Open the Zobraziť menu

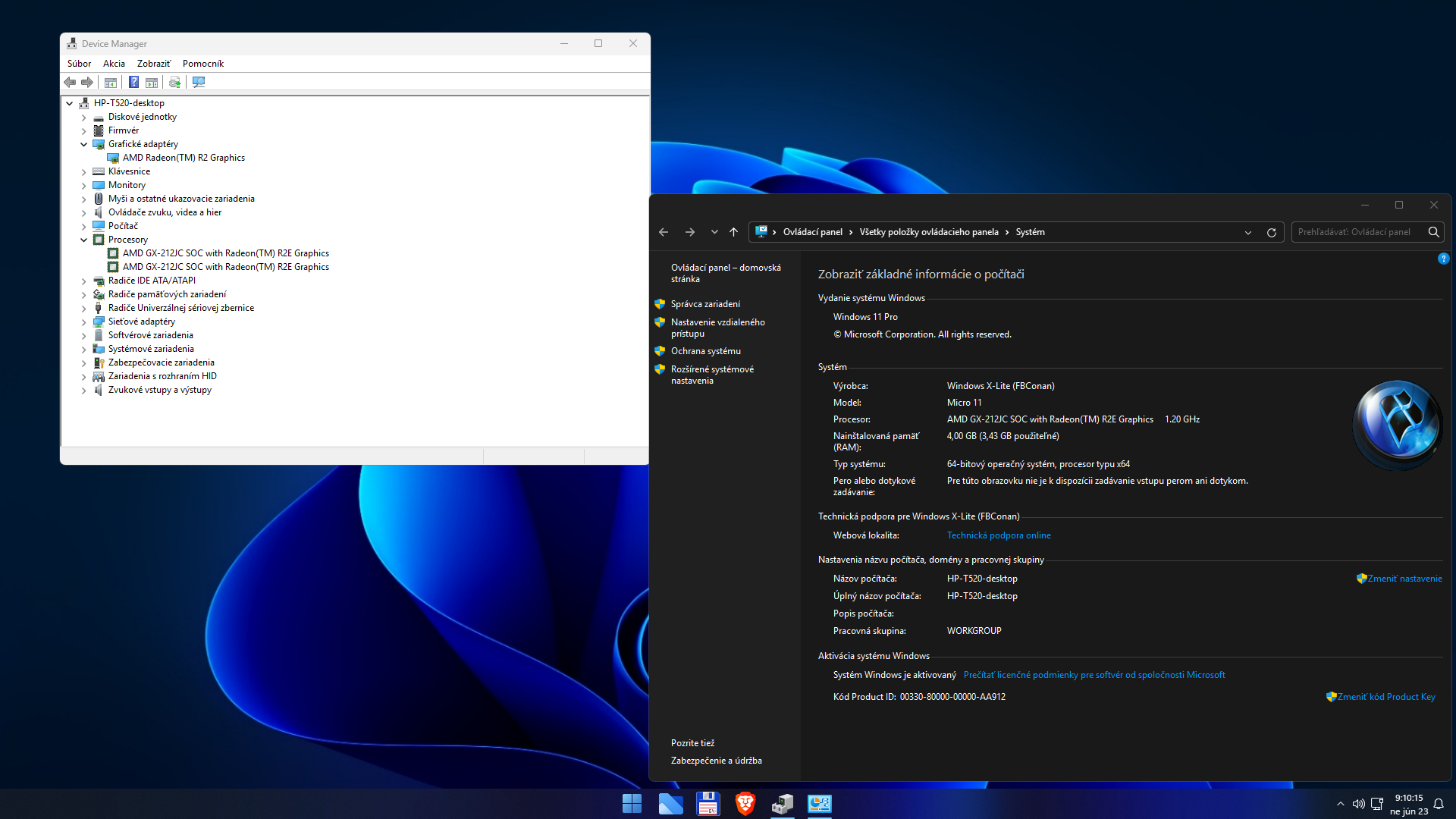tap(154, 64)
